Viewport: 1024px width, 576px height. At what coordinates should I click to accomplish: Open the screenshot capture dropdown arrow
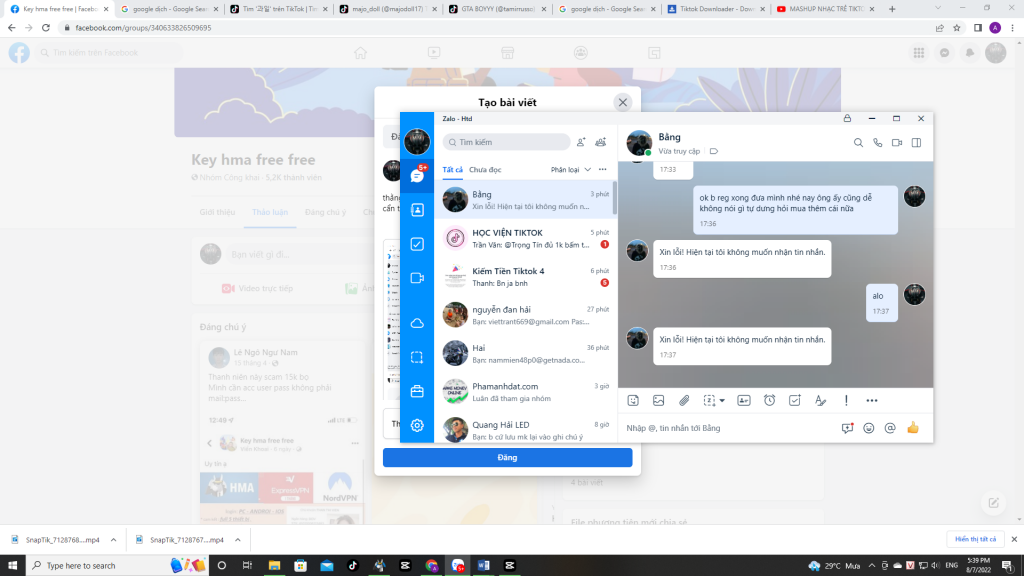pyautogui.click(x=722, y=401)
